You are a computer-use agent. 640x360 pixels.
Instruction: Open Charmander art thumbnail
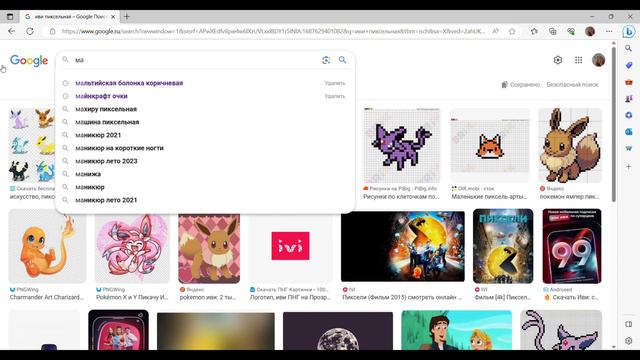coord(47,246)
